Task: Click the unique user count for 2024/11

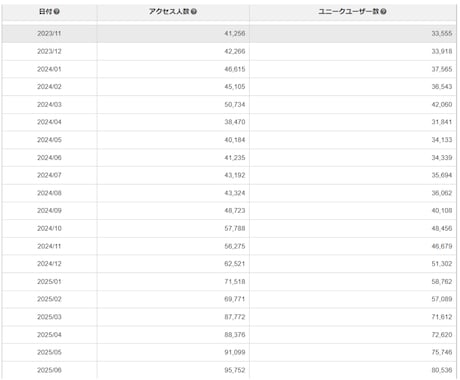Action: pyautogui.click(x=442, y=246)
